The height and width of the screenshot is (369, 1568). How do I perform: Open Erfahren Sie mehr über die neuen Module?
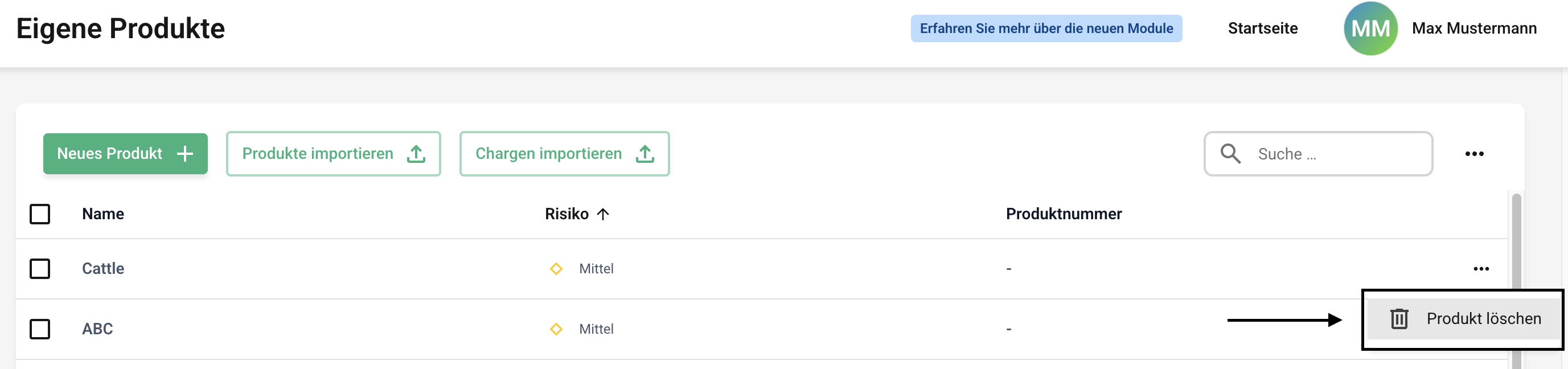pyautogui.click(x=1046, y=28)
